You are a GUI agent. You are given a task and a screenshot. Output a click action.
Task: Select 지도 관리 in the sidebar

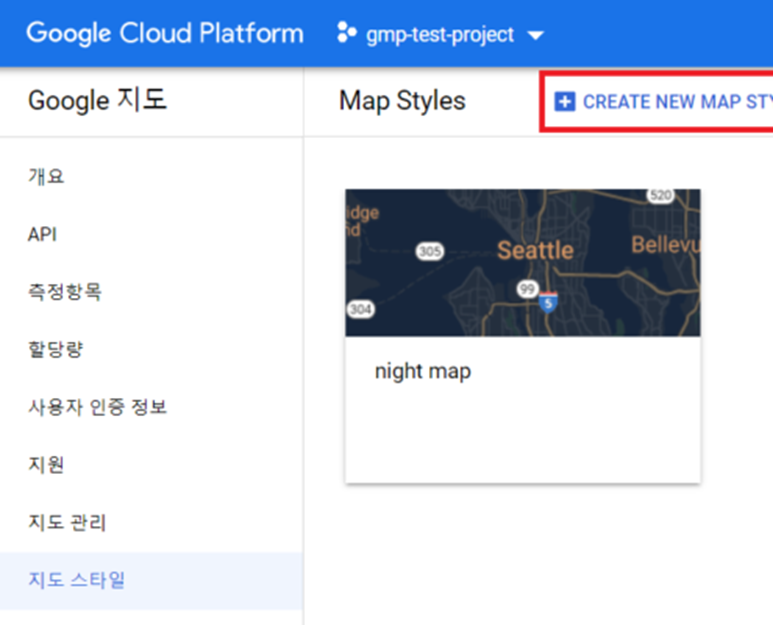pyautogui.click(x=67, y=522)
